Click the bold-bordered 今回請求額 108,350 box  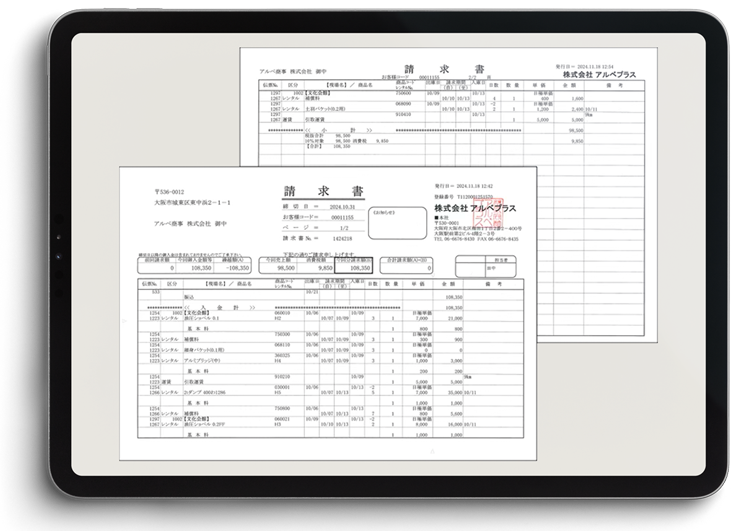tap(353, 265)
